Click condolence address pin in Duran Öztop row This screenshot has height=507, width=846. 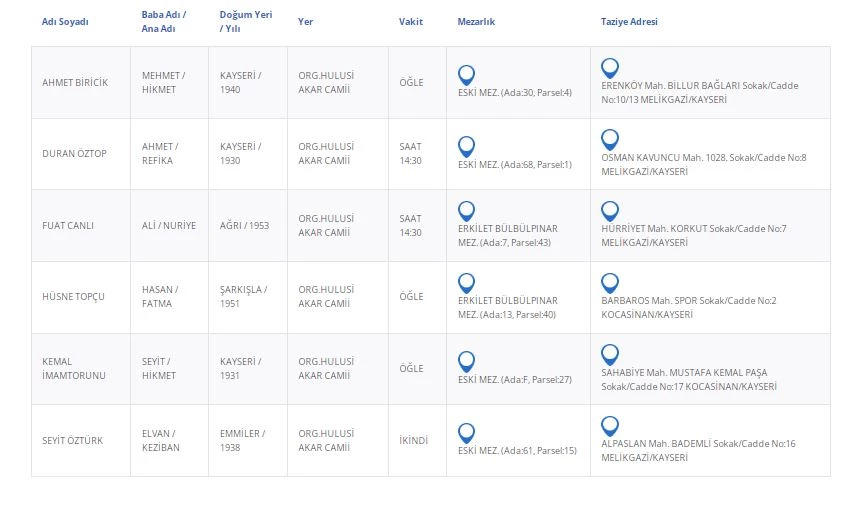(x=609, y=139)
